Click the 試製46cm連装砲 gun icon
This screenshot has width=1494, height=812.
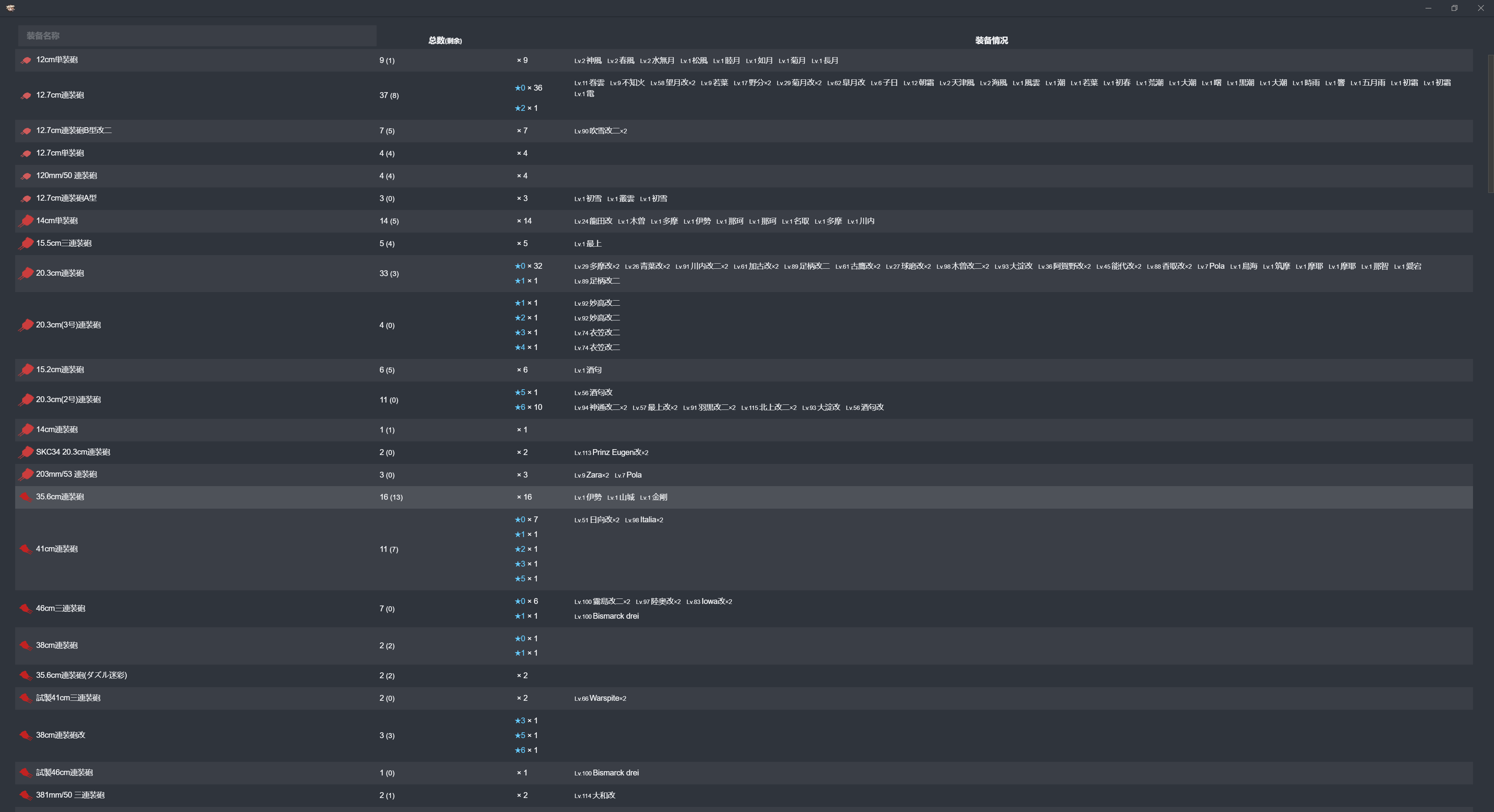pyautogui.click(x=26, y=773)
